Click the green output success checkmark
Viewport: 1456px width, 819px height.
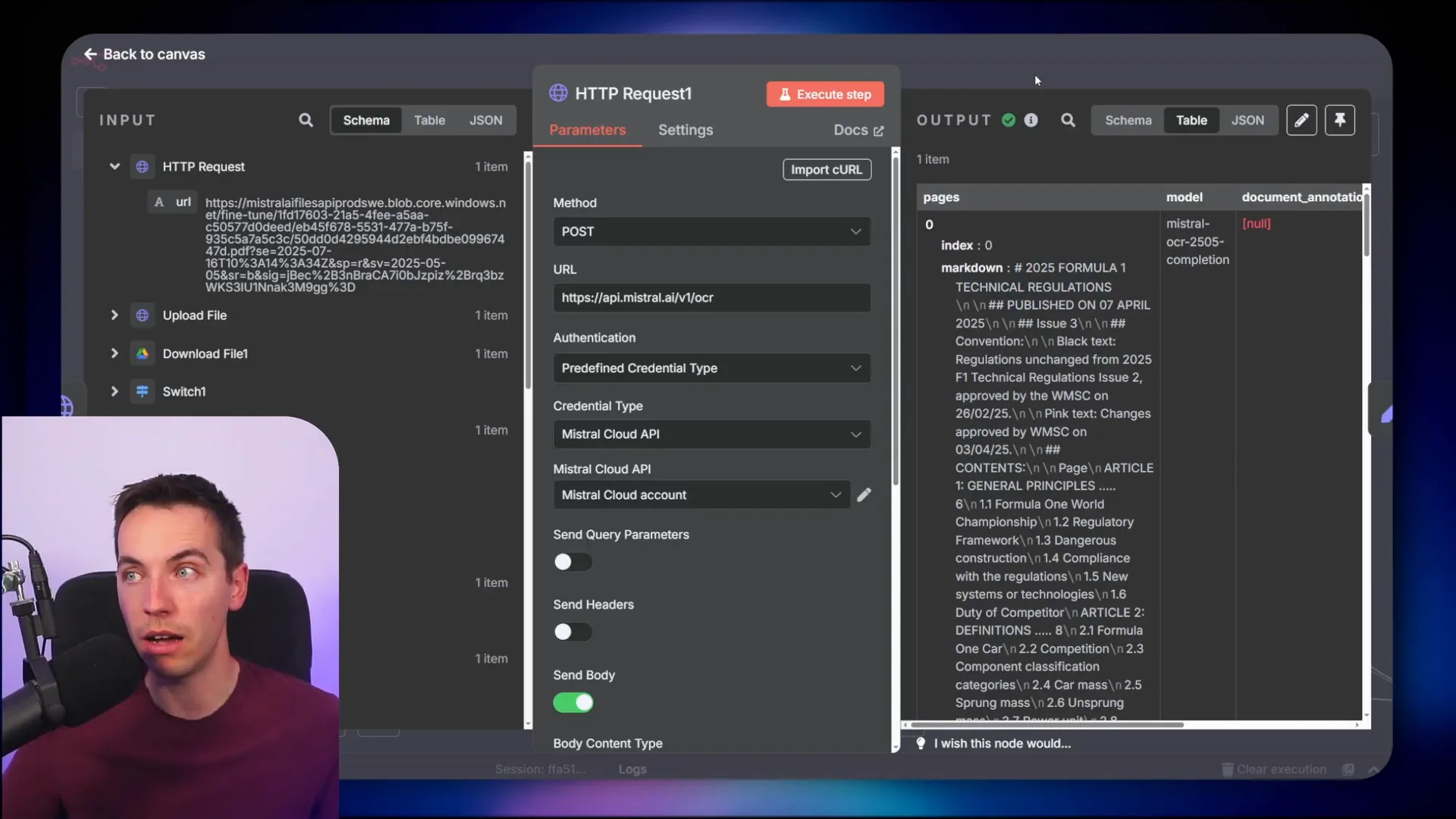click(x=1009, y=120)
